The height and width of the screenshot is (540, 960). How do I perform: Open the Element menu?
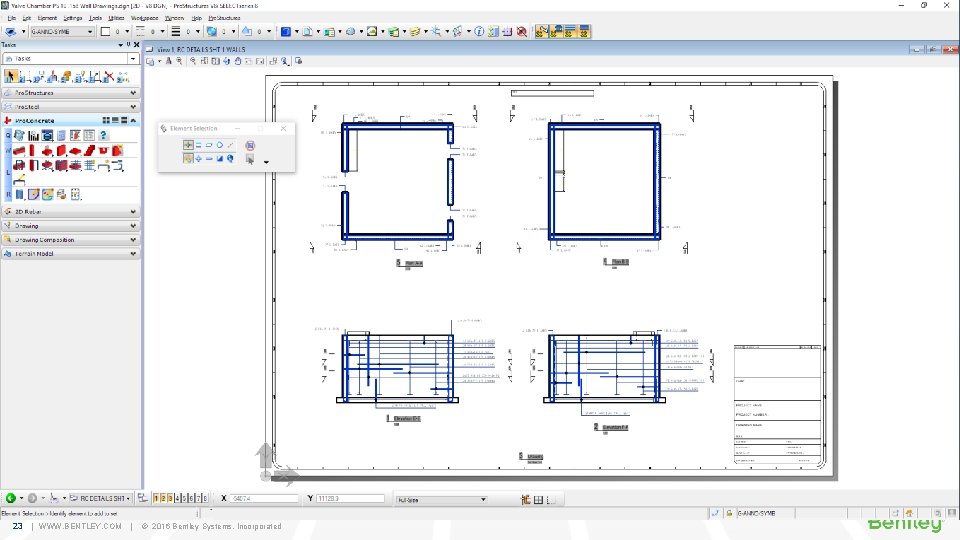(x=47, y=18)
